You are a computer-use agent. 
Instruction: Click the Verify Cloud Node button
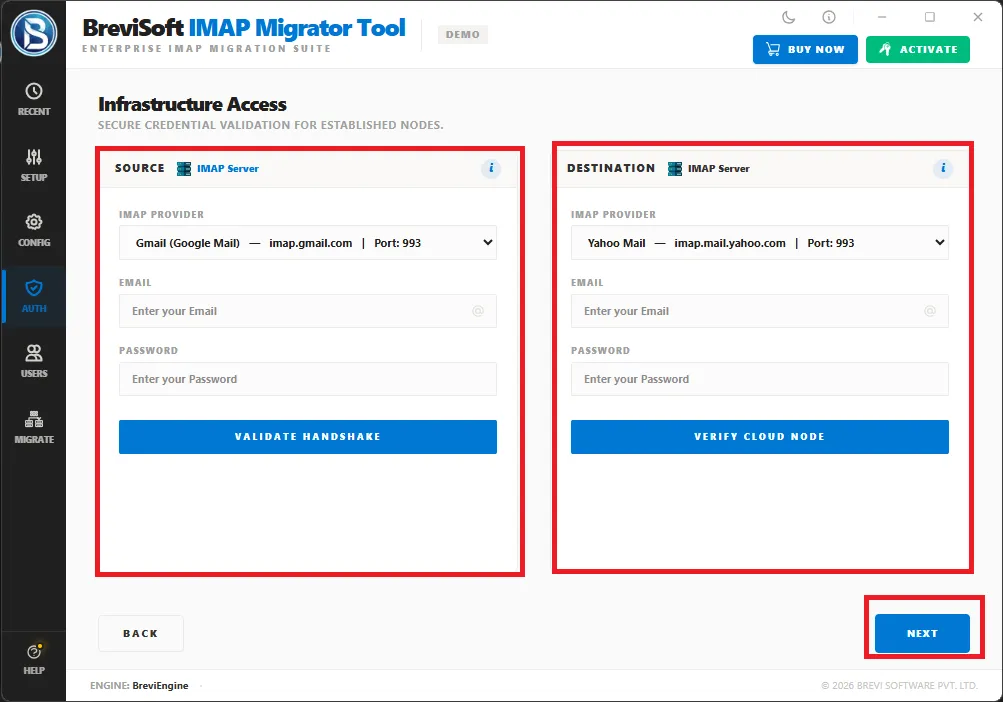[760, 437]
